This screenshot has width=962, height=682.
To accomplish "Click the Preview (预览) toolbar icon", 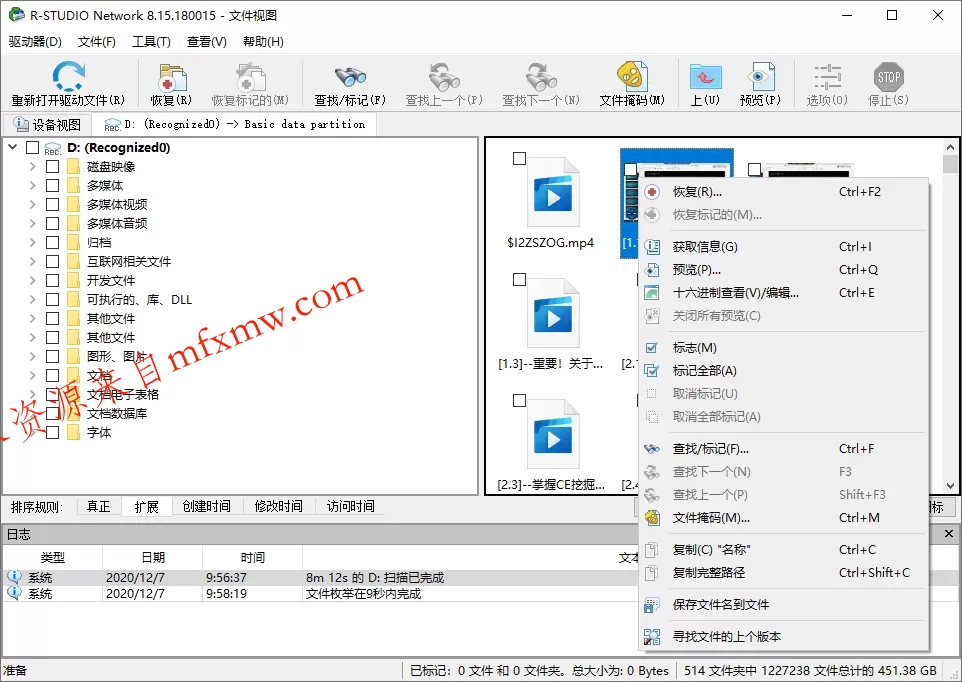I will [x=760, y=77].
